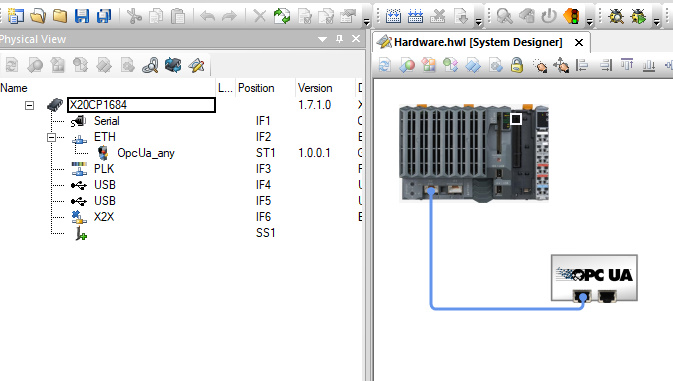Click the Save All icon
This screenshot has height=381, width=673.
[103, 16]
